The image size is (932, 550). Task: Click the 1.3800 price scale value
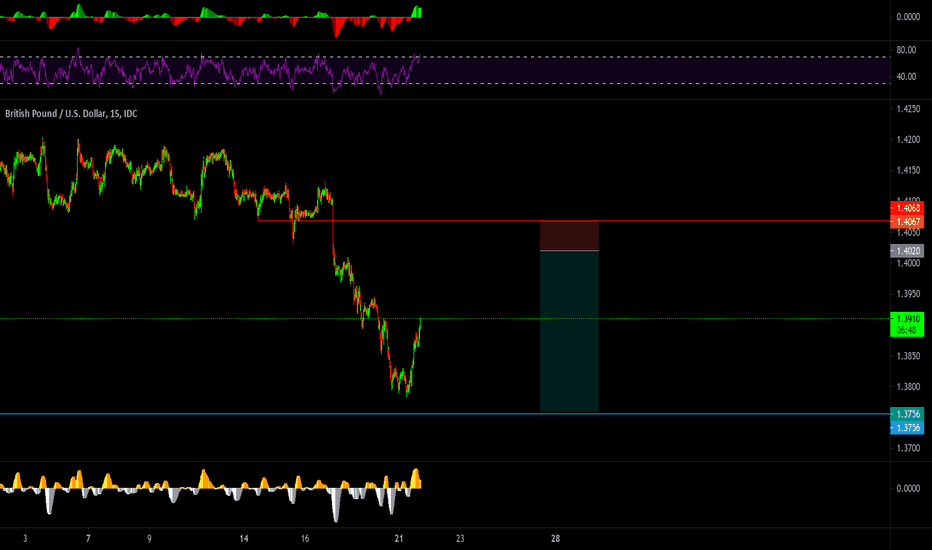click(x=908, y=387)
